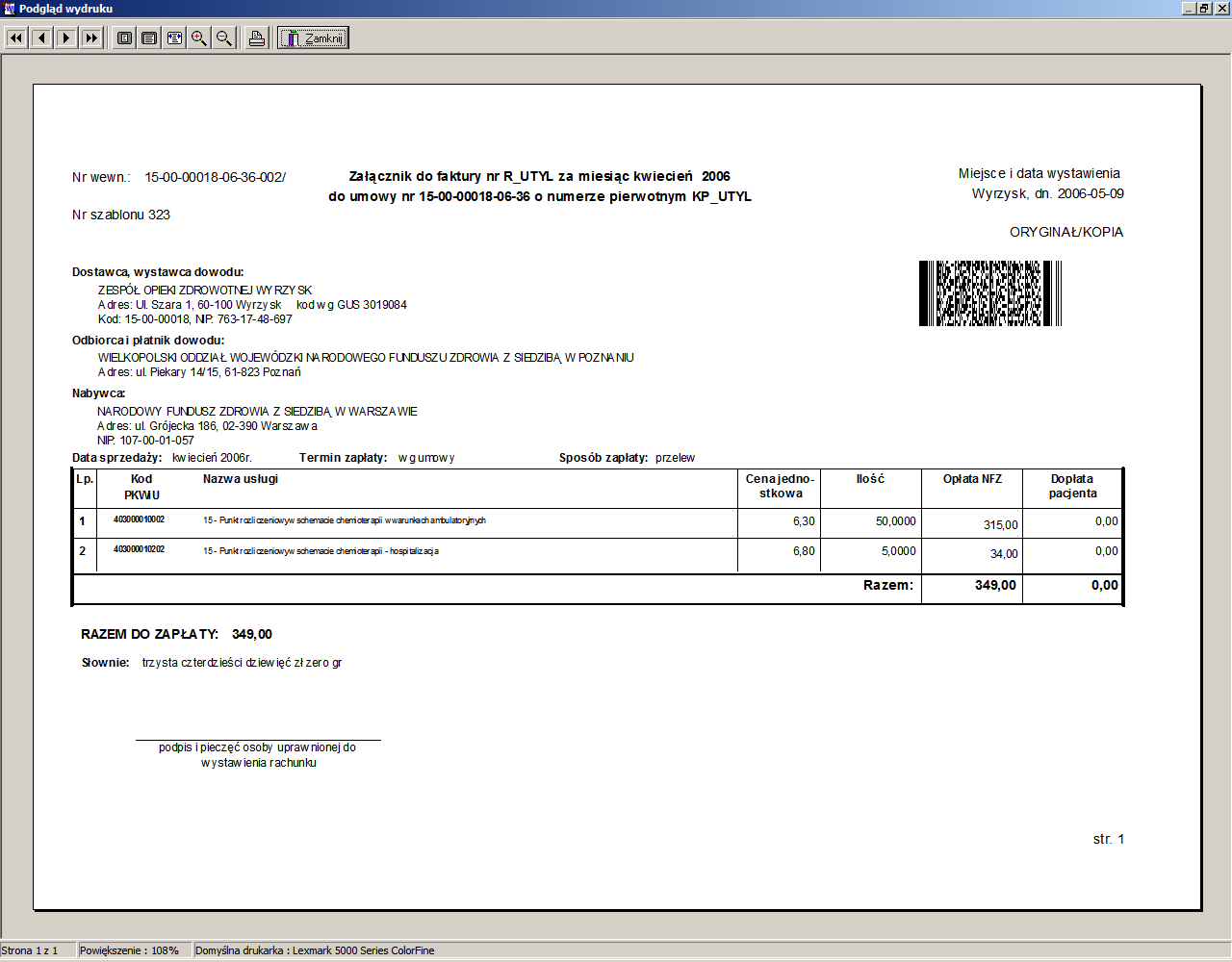Click the default printer Lexmark 5000 status entry
Screen dimensions: 1232x962
click(315, 950)
